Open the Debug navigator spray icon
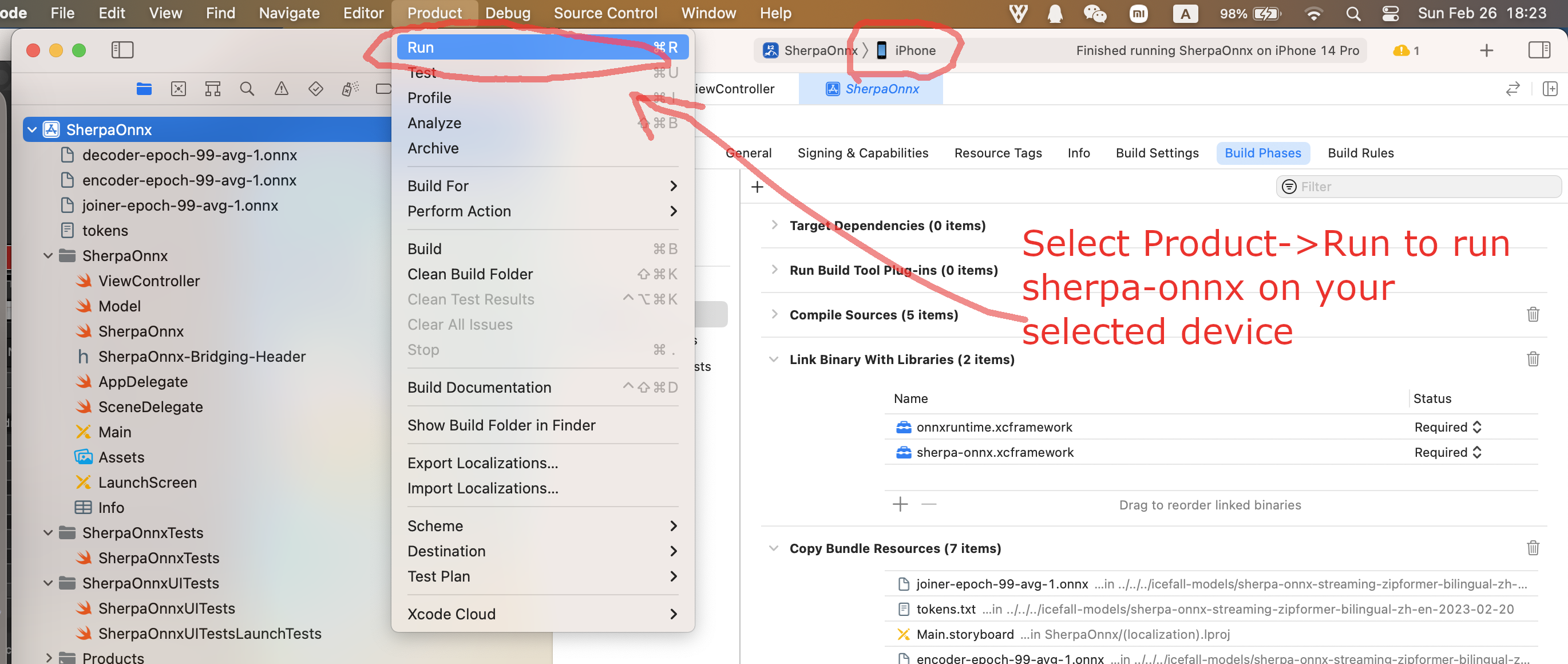The image size is (1568, 664). click(x=350, y=89)
